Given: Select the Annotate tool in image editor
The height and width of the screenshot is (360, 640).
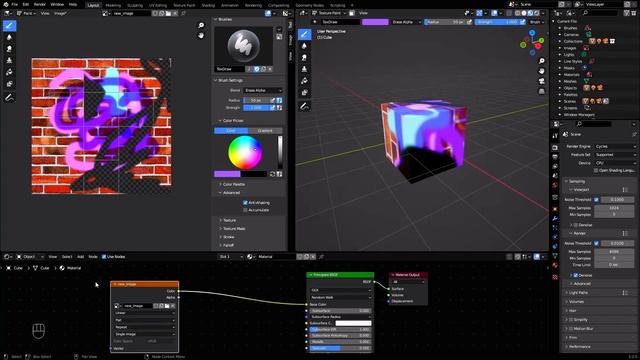Looking at the screenshot, I should [9, 98].
